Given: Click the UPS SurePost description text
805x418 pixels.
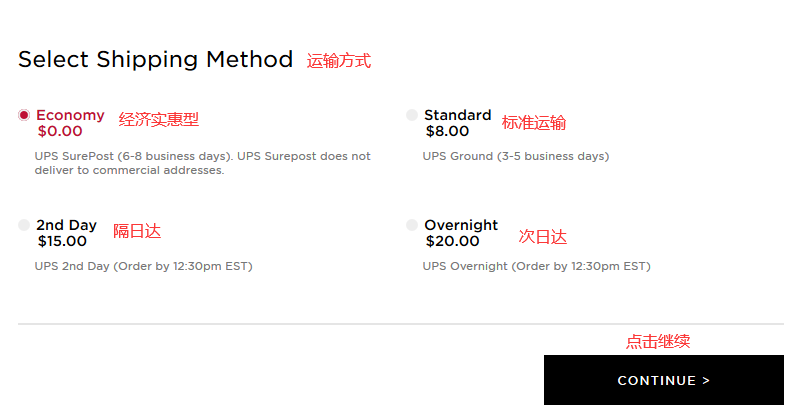Looking at the screenshot, I should [202, 163].
